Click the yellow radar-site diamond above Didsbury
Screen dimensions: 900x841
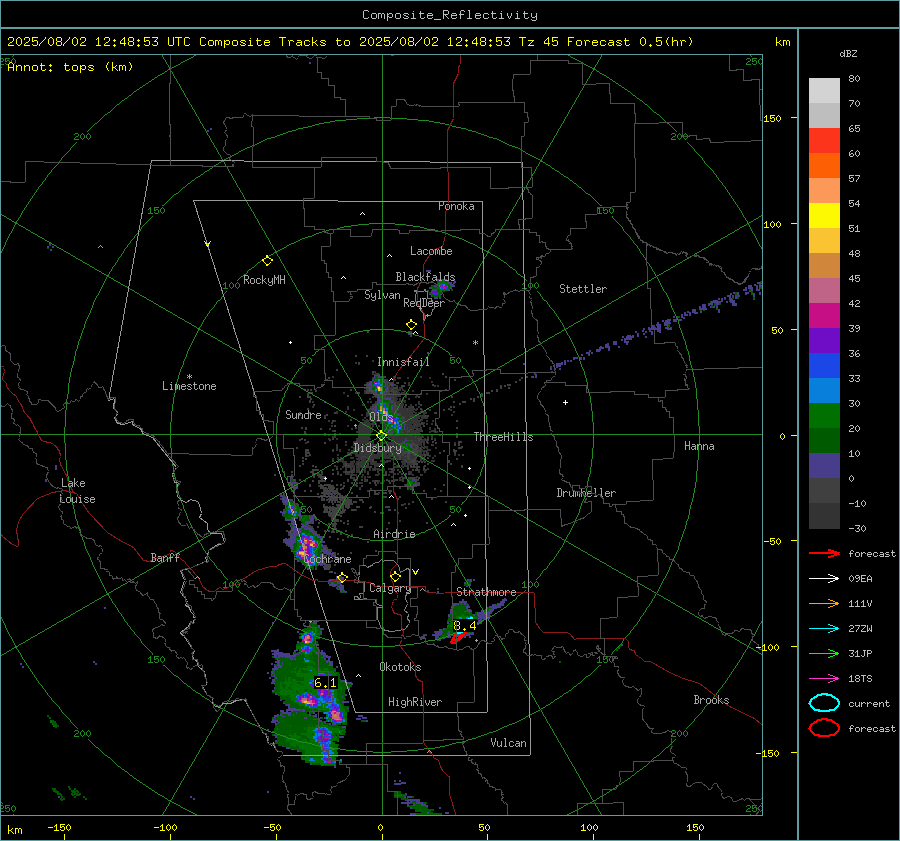click(x=381, y=436)
